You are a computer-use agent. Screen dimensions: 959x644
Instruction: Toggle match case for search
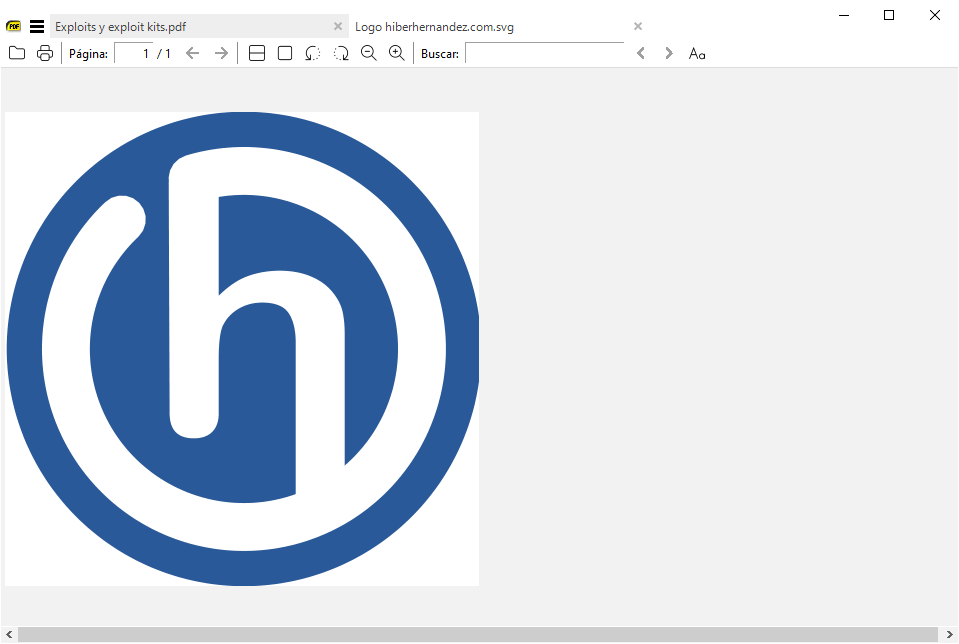coord(697,54)
